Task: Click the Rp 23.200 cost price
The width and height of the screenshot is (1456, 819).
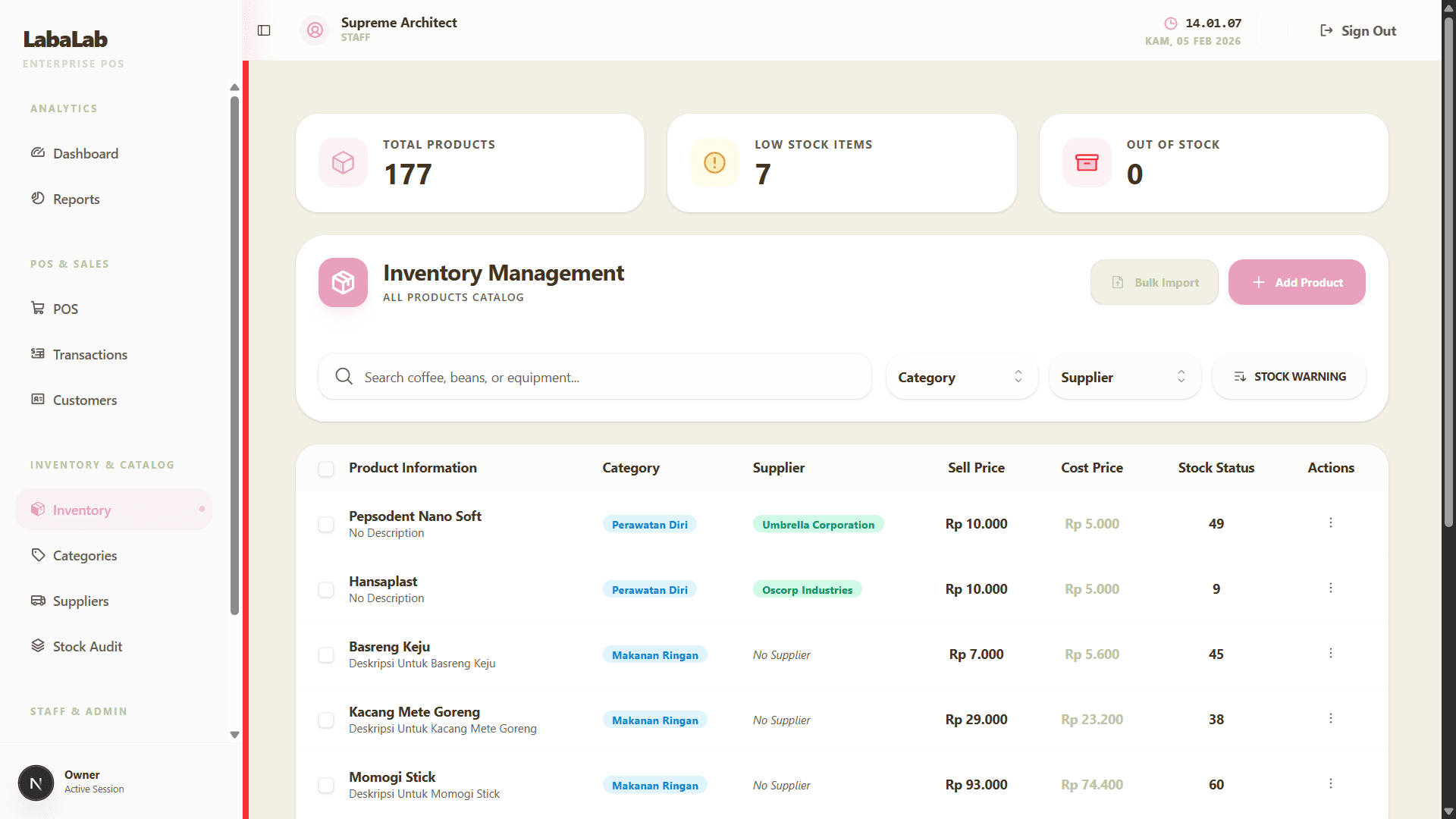Action: (1092, 720)
